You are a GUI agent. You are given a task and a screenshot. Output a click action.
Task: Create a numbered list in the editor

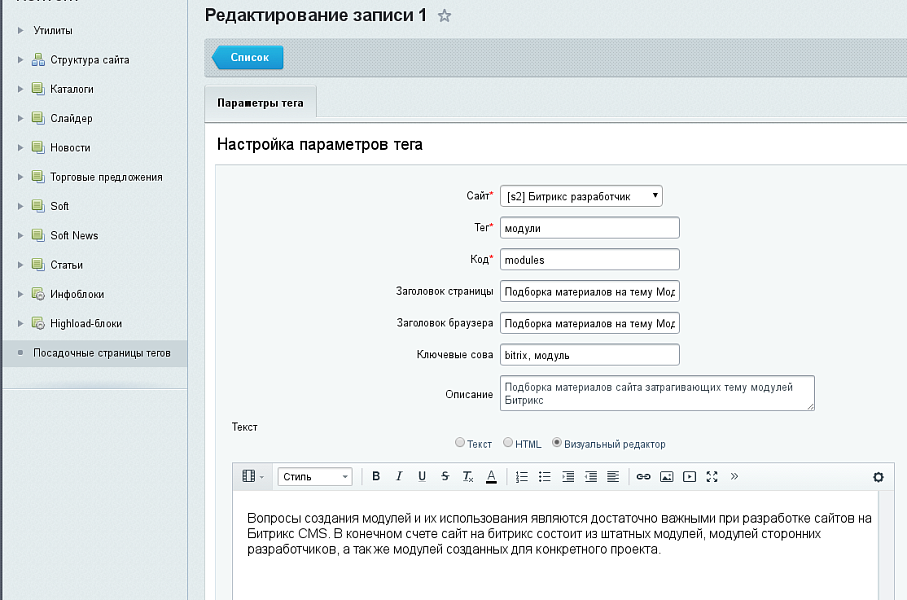pos(519,477)
